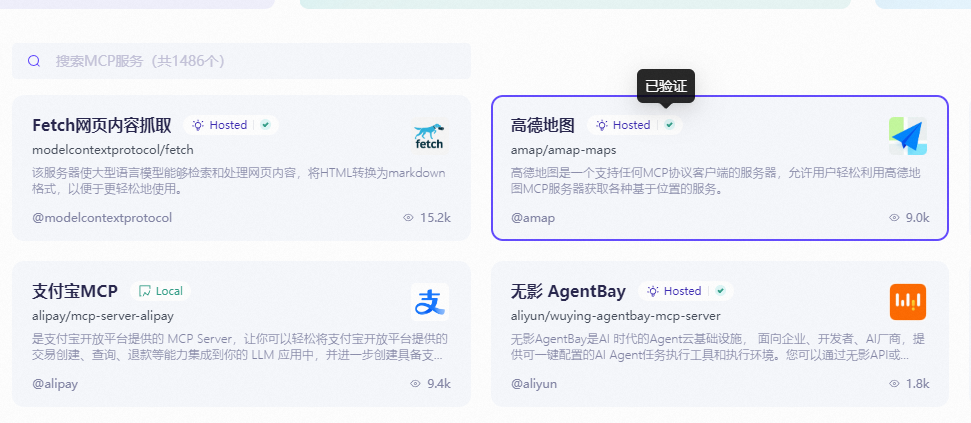The image size is (971, 423).
Task: Click the Local label on 支付宝MCP card
Action: (x=169, y=291)
